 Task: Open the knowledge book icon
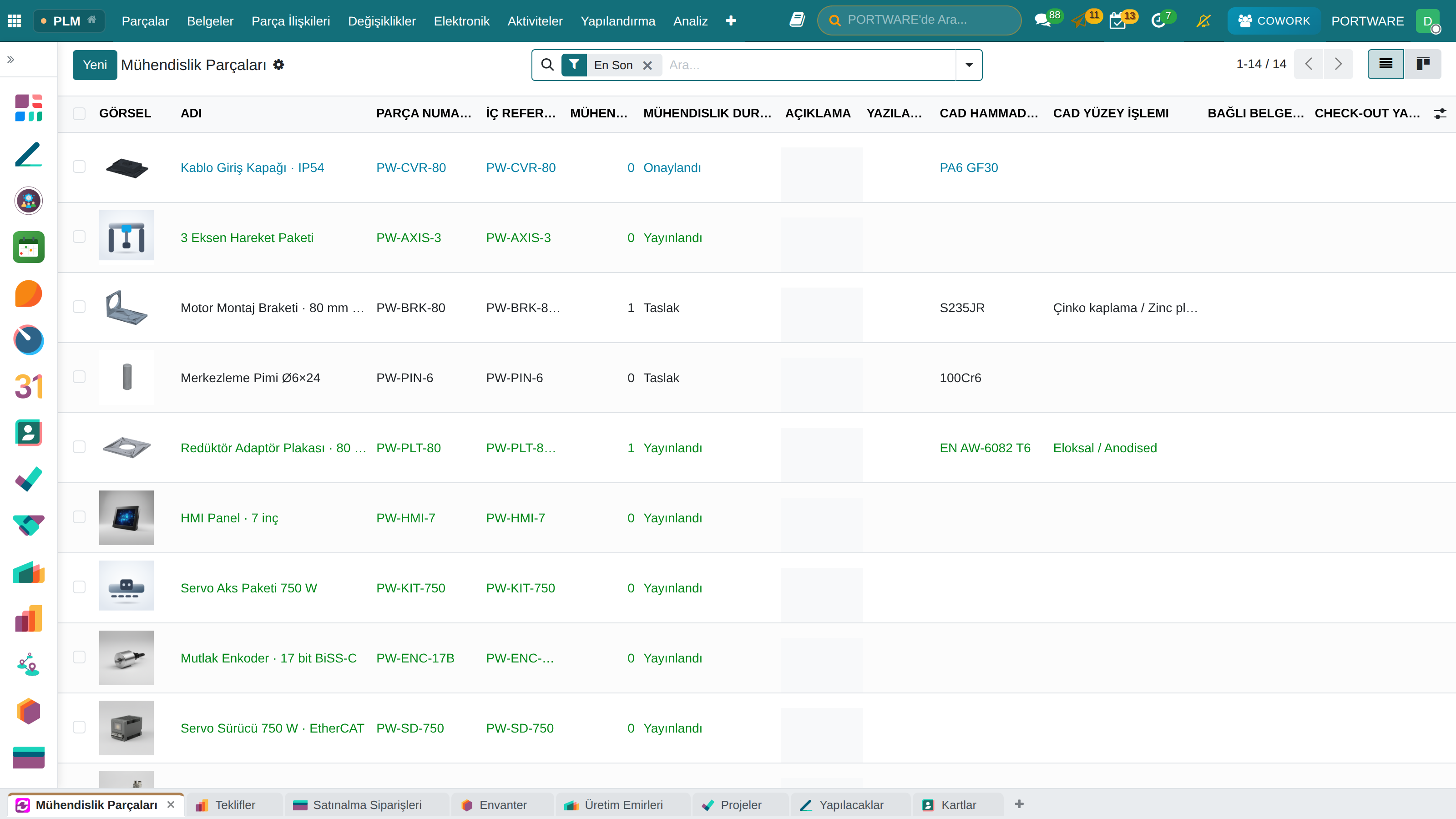pyautogui.click(x=797, y=20)
